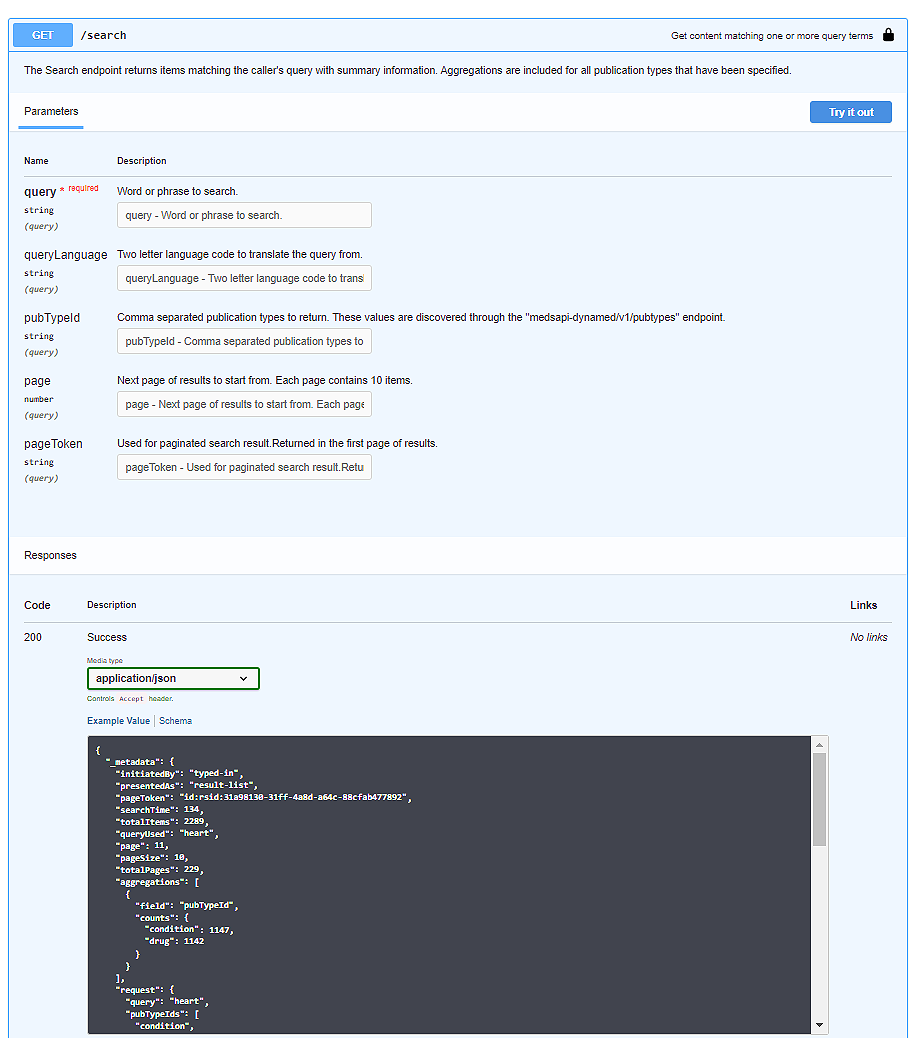Click the pageToken input field
Screen dimensions: 920x1060
tap(244, 467)
